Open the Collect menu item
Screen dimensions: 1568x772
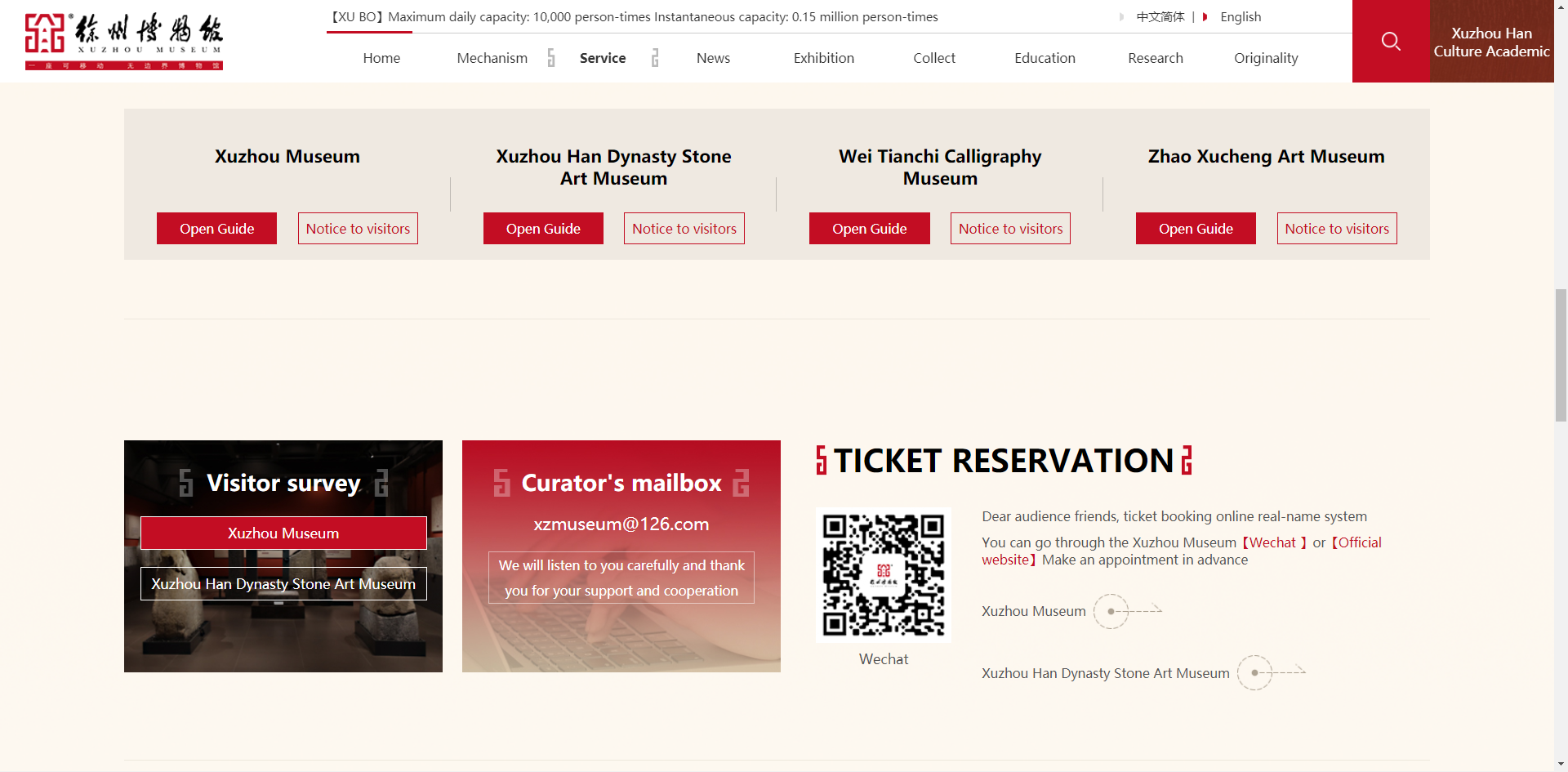(934, 58)
